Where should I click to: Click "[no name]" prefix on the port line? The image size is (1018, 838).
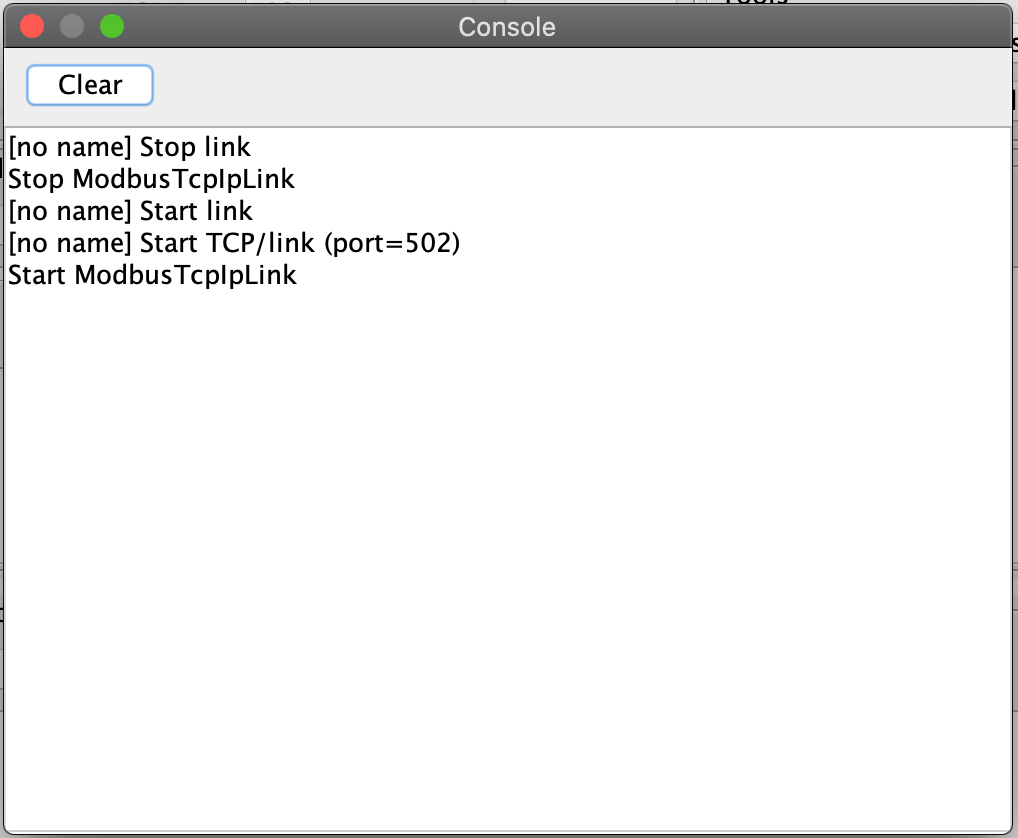tap(70, 243)
